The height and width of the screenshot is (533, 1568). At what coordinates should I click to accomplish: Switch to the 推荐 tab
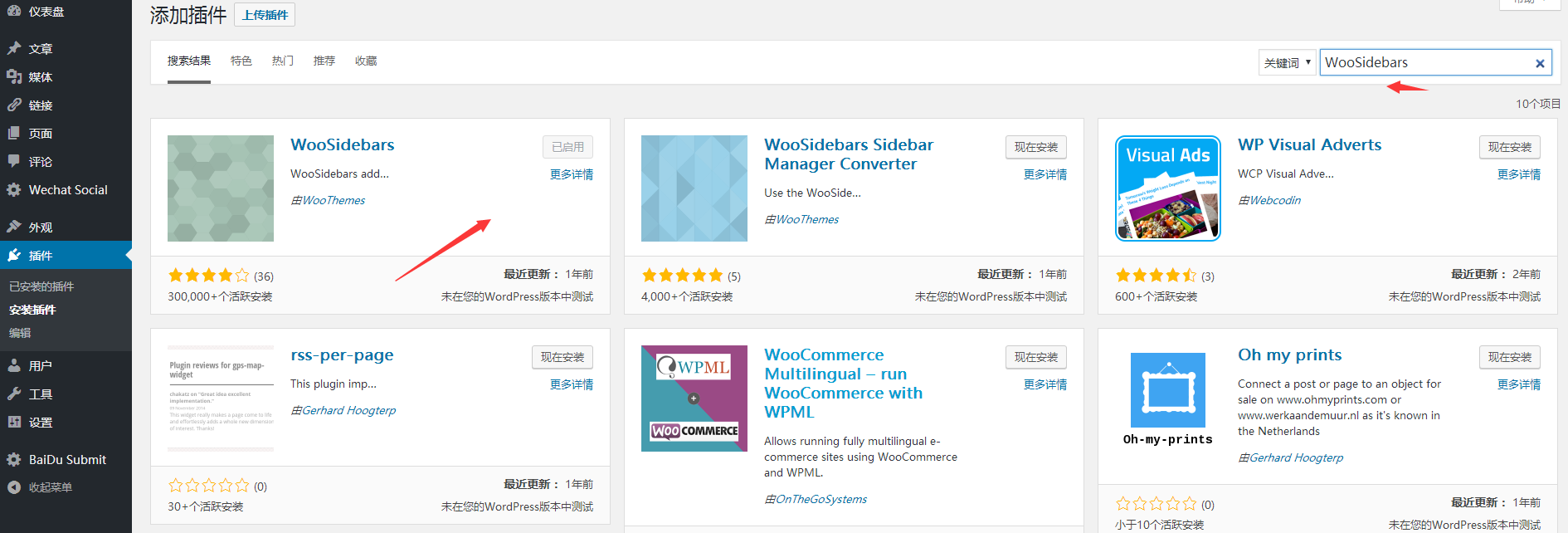(324, 61)
